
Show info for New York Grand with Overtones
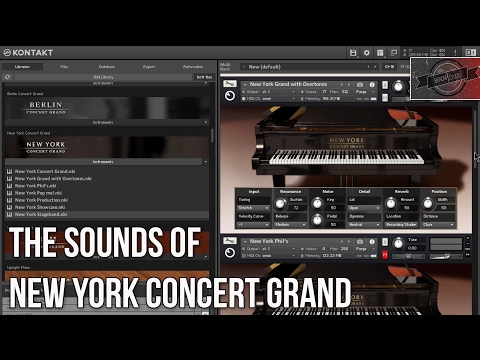tap(372, 85)
